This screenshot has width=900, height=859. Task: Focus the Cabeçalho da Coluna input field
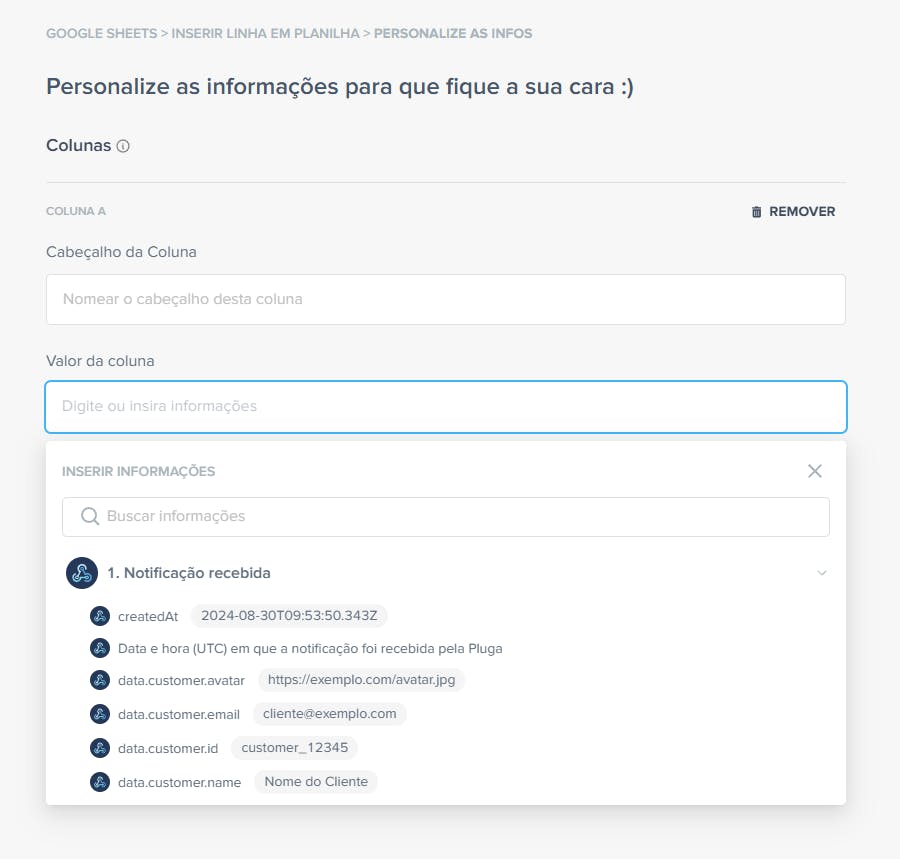[446, 300]
